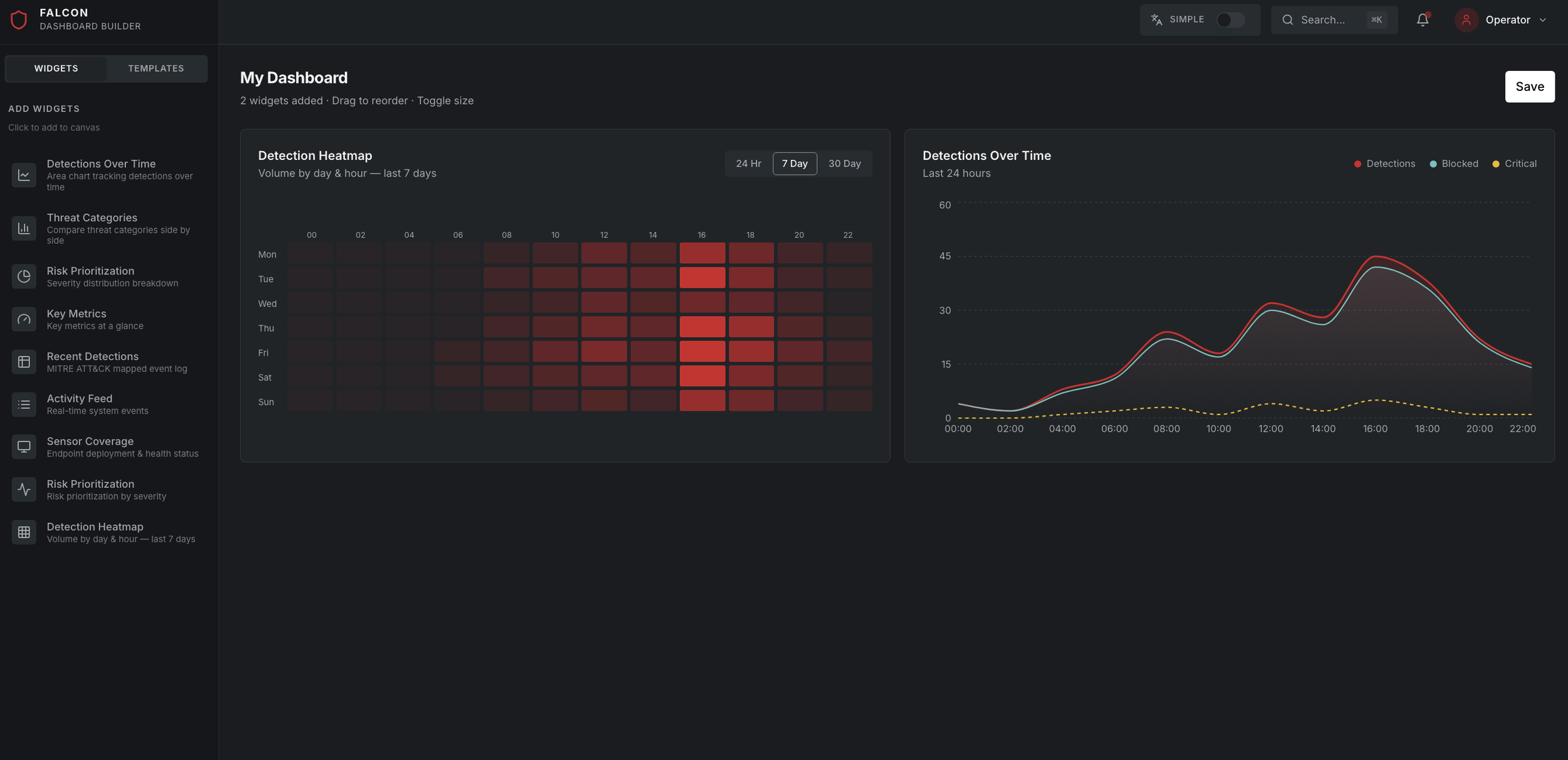The height and width of the screenshot is (760, 1568).
Task: Open the notifications bell
Action: click(1422, 20)
